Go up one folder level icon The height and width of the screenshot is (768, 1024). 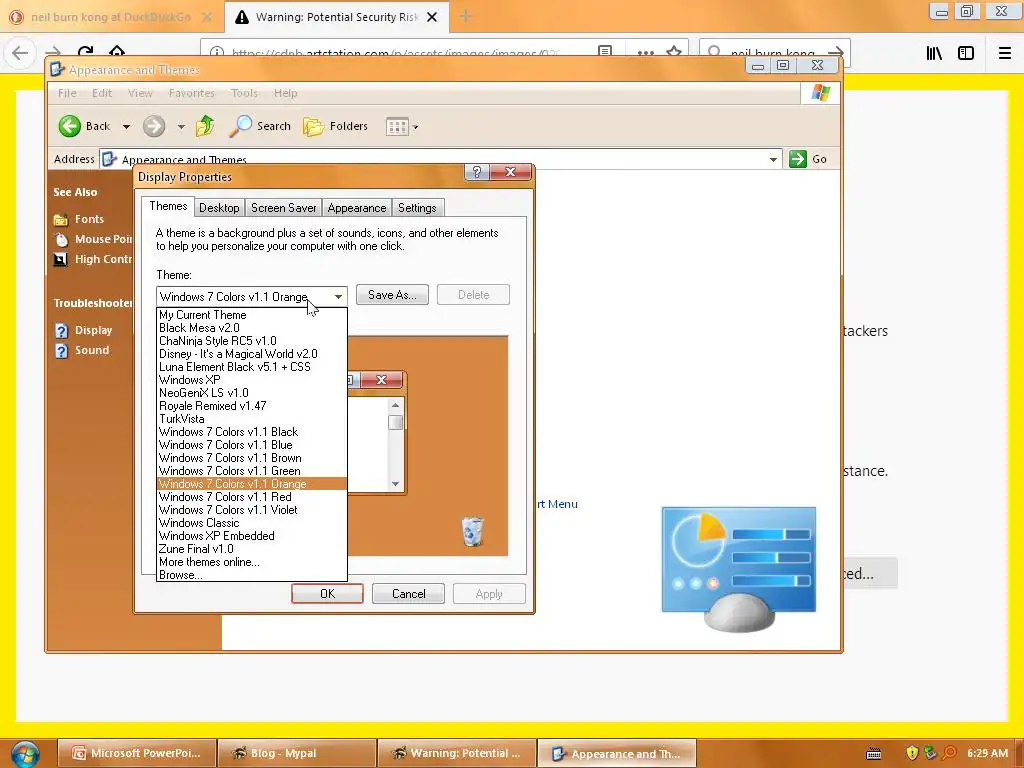[205, 125]
